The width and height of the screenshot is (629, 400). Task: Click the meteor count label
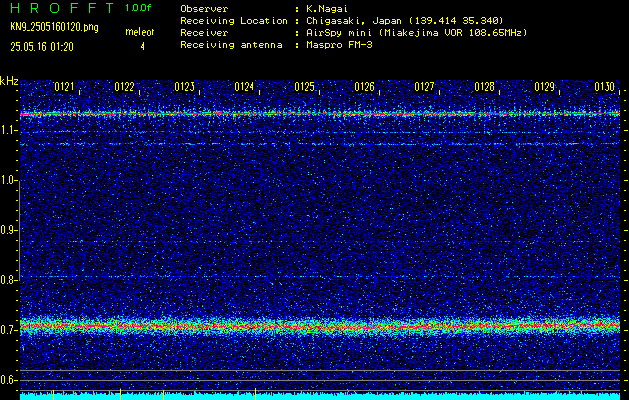[x=140, y=32]
